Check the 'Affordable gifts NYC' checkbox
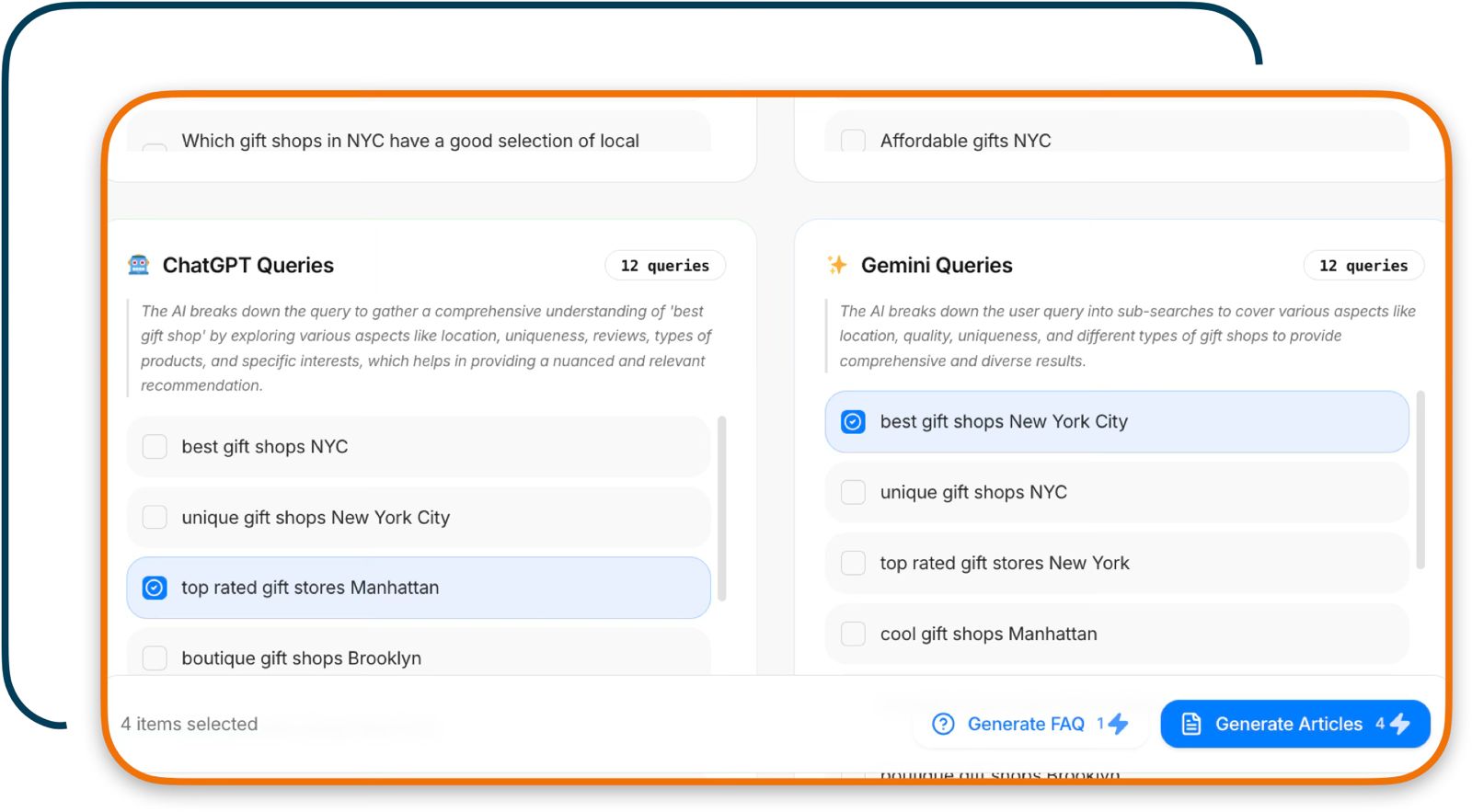The image size is (1472, 812). 854,141
